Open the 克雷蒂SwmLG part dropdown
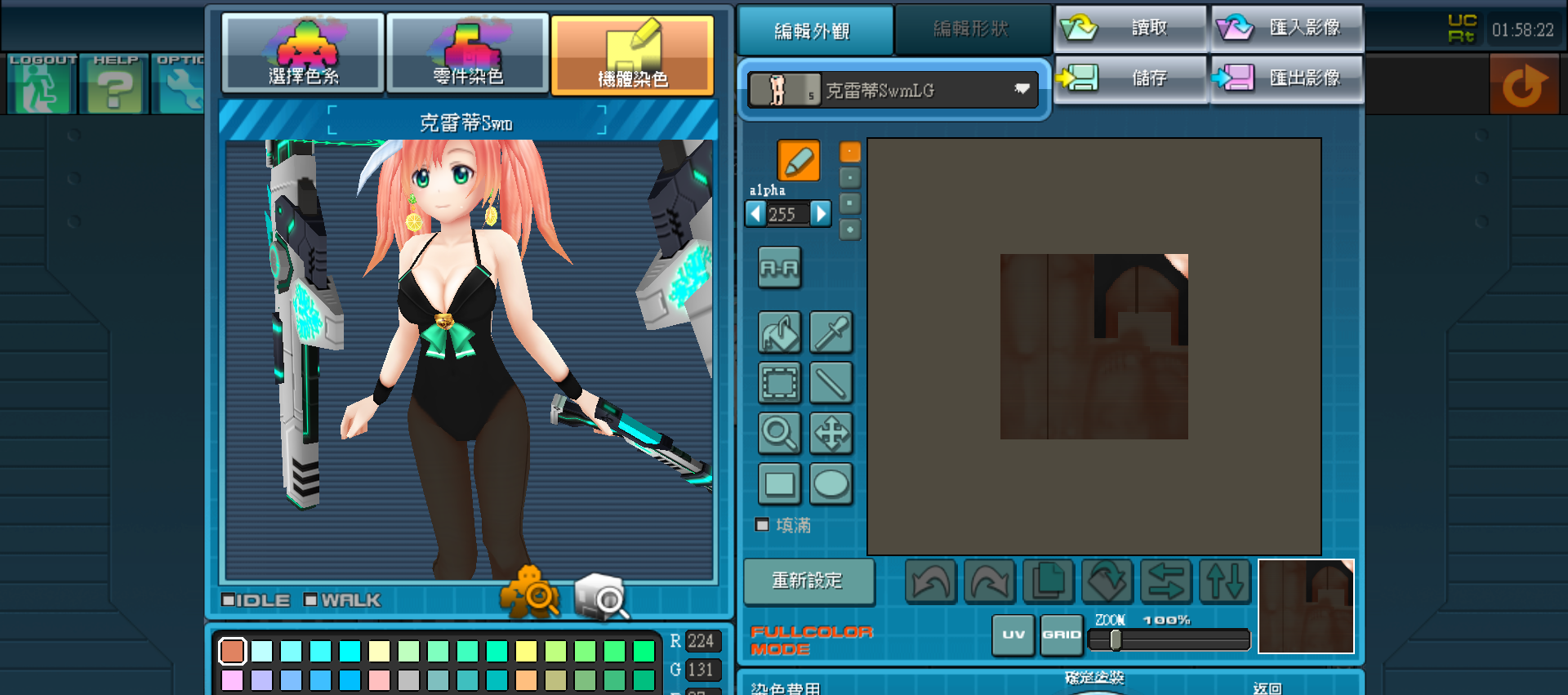The image size is (1568, 695). (893, 90)
